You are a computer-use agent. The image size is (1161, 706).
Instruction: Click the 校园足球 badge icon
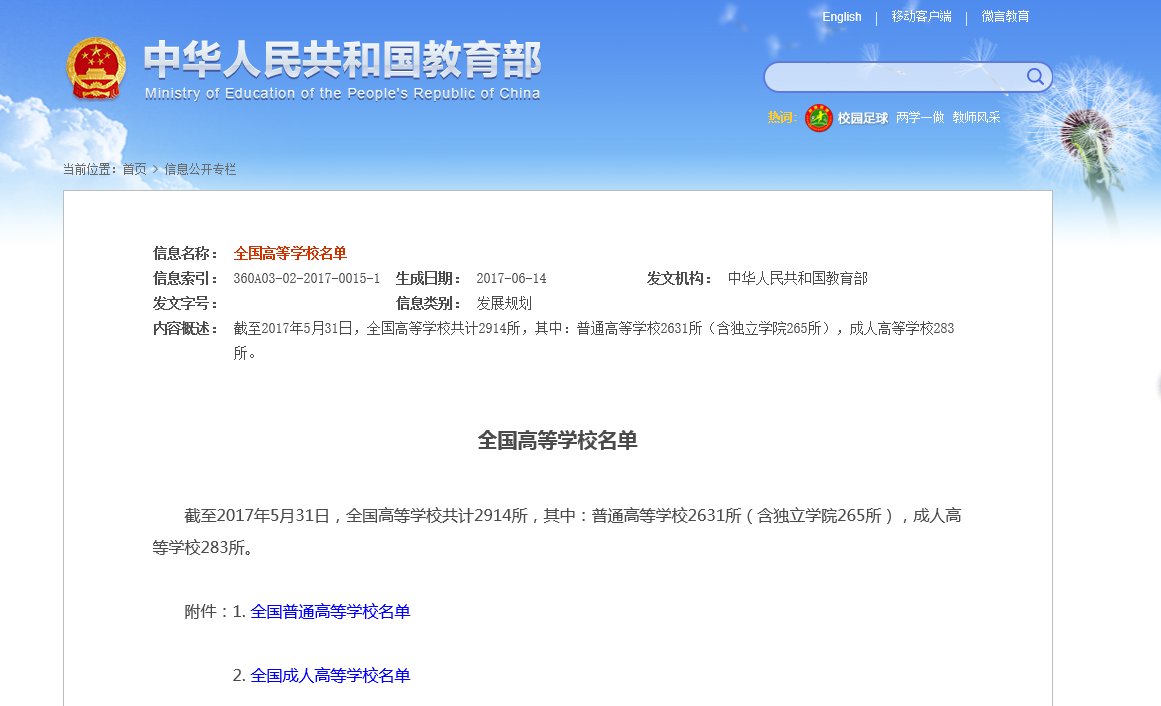818,117
